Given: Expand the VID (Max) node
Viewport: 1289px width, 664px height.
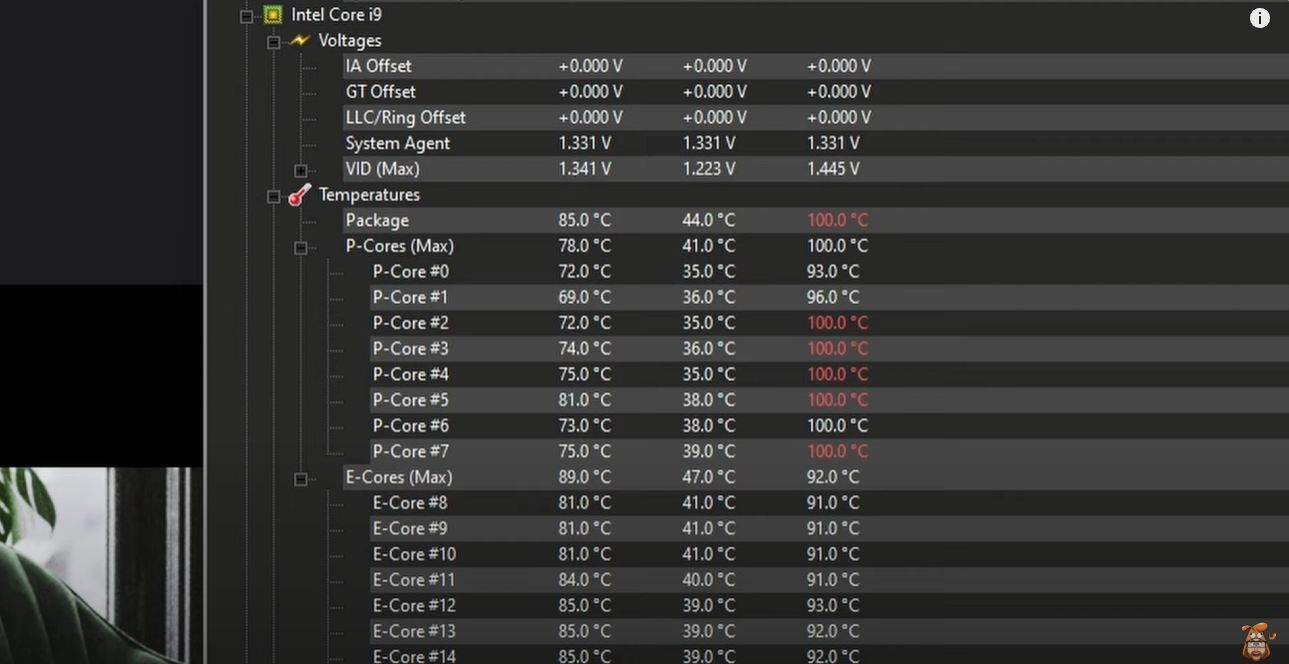Looking at the screenshot, I should coord(300,170).
